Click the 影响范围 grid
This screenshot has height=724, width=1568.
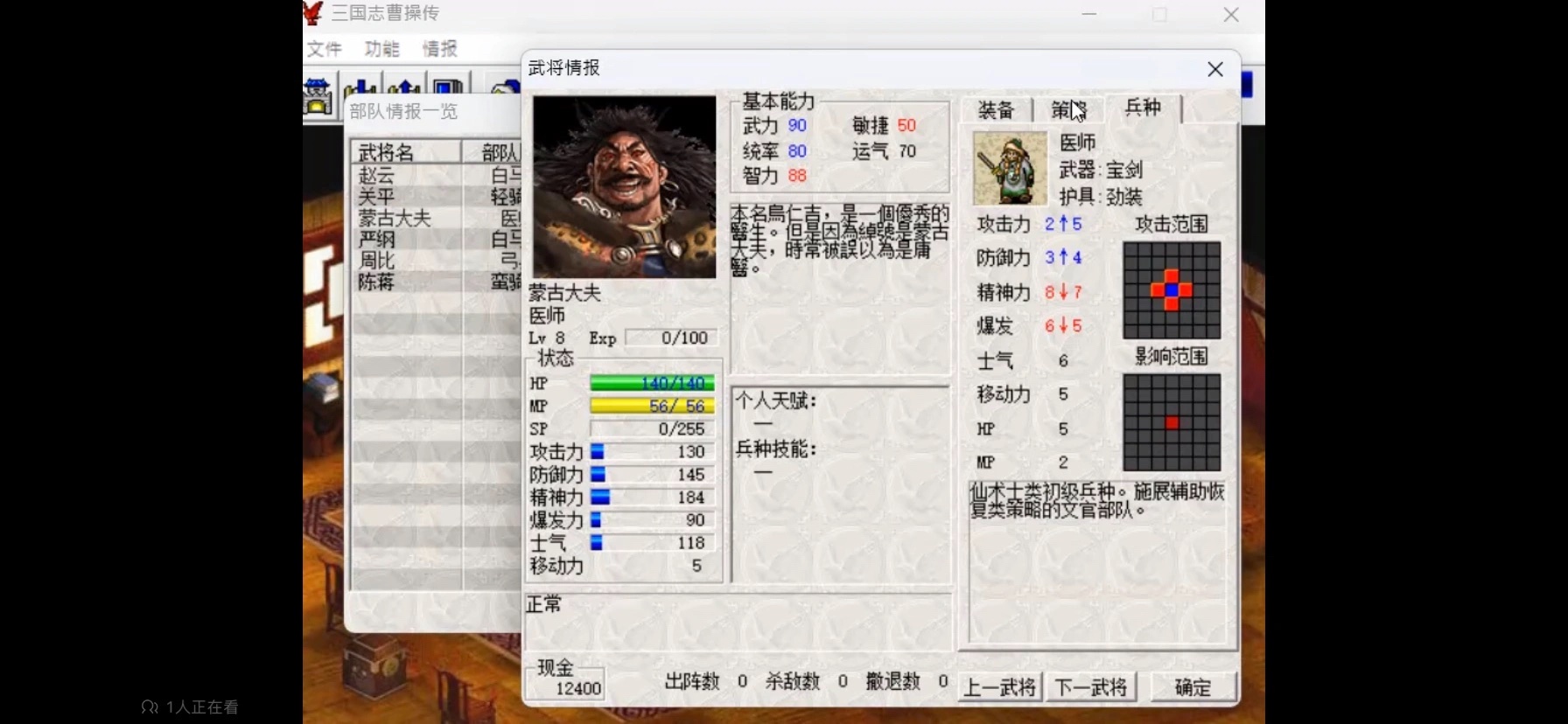tap(1172, 423)
